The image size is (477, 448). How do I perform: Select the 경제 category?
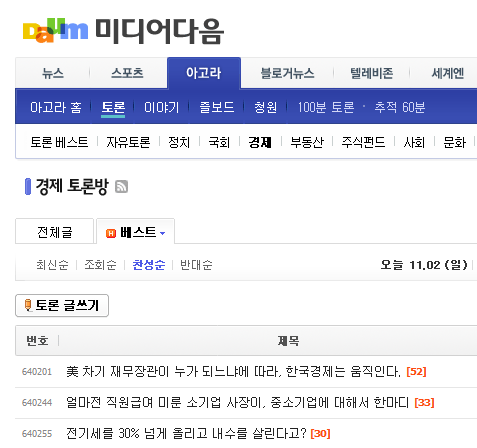tap(260, 142)
